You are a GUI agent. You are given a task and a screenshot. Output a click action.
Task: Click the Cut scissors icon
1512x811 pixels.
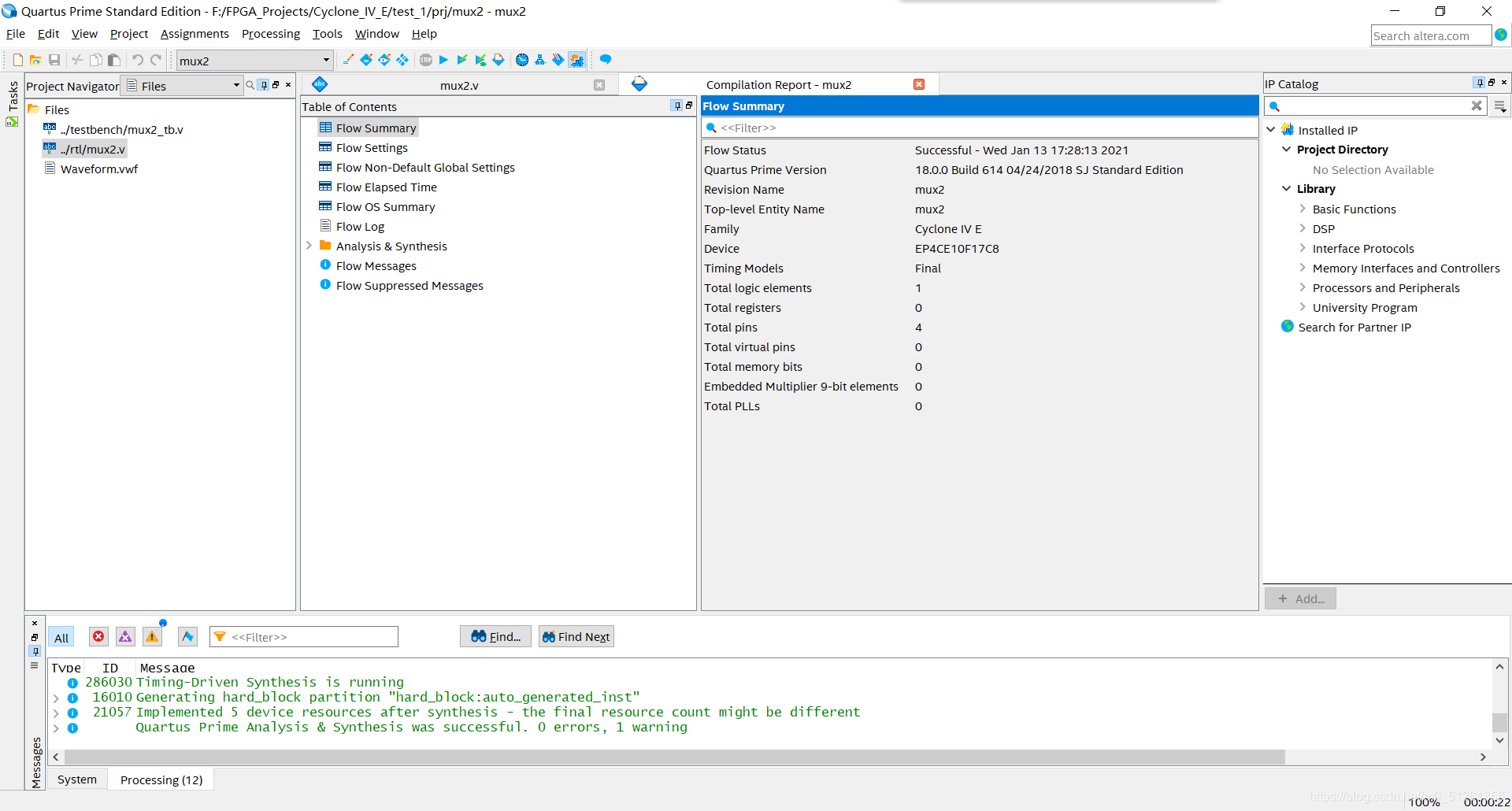[x=77, y=60]
